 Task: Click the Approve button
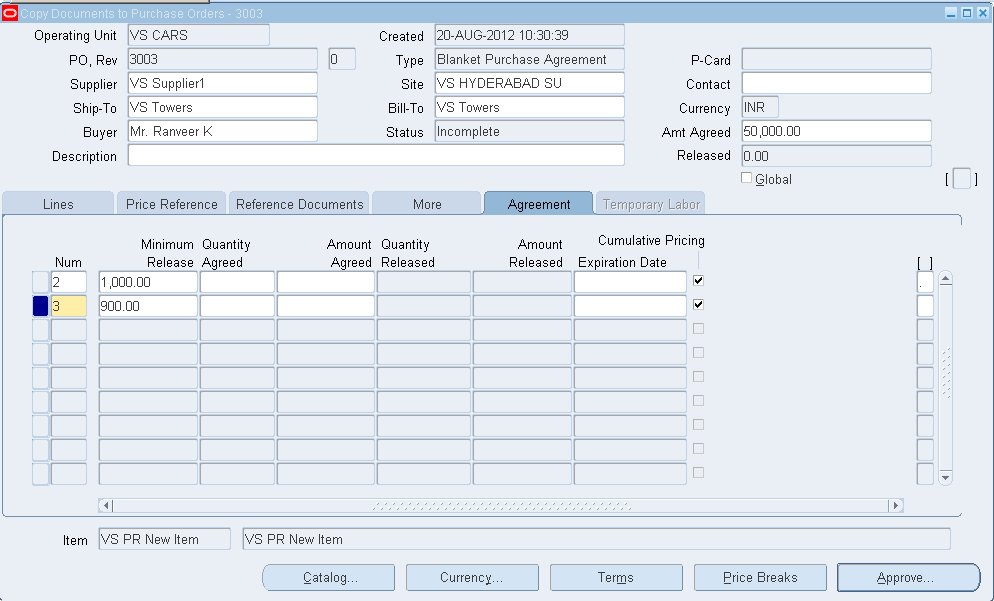click(907, 578)
